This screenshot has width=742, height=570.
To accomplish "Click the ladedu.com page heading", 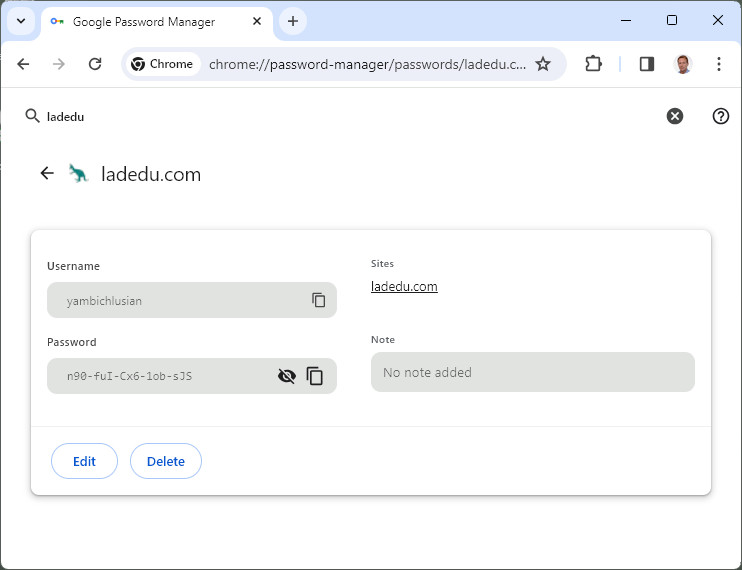I will coord(151,175).
